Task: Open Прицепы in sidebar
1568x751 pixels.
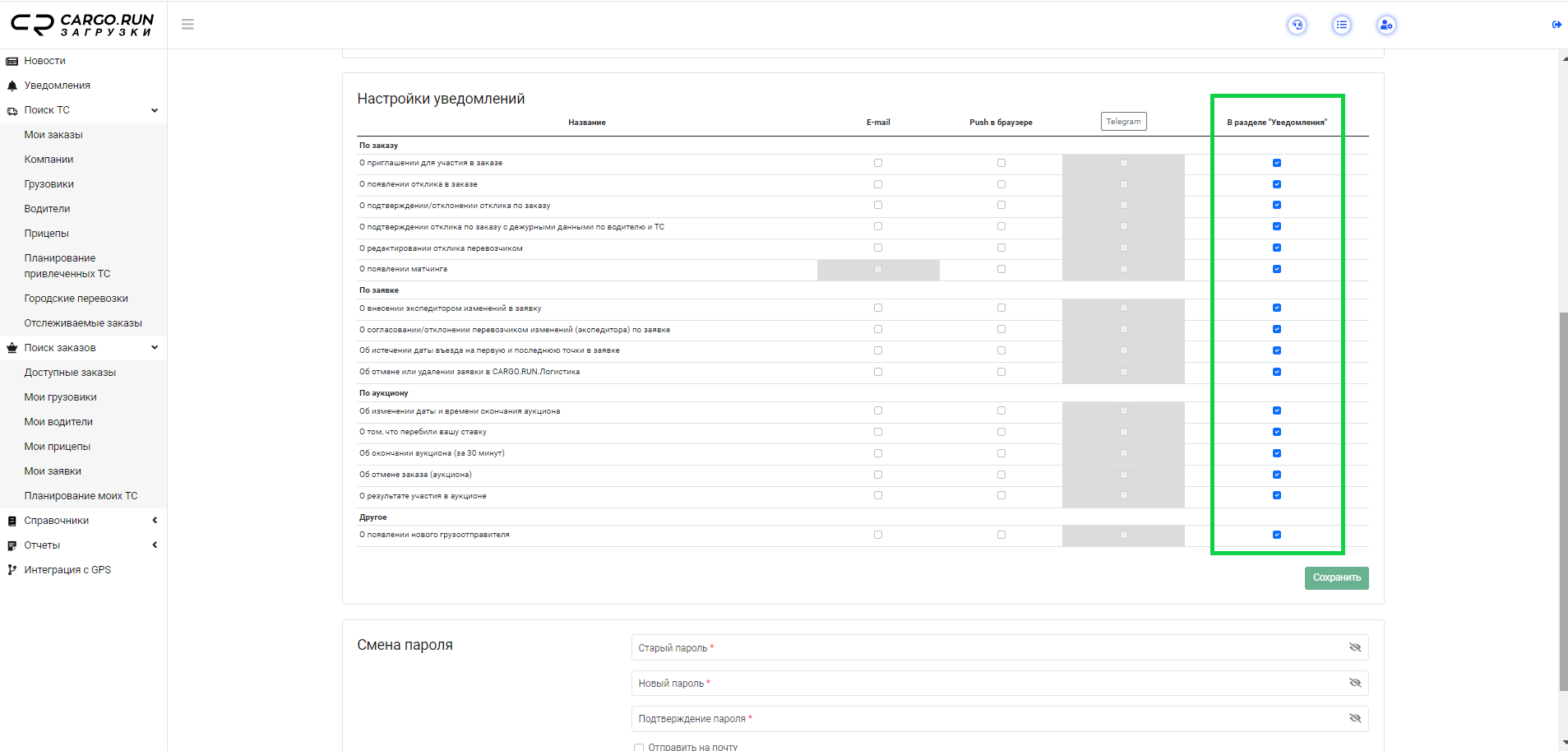Action: [47, 234]
